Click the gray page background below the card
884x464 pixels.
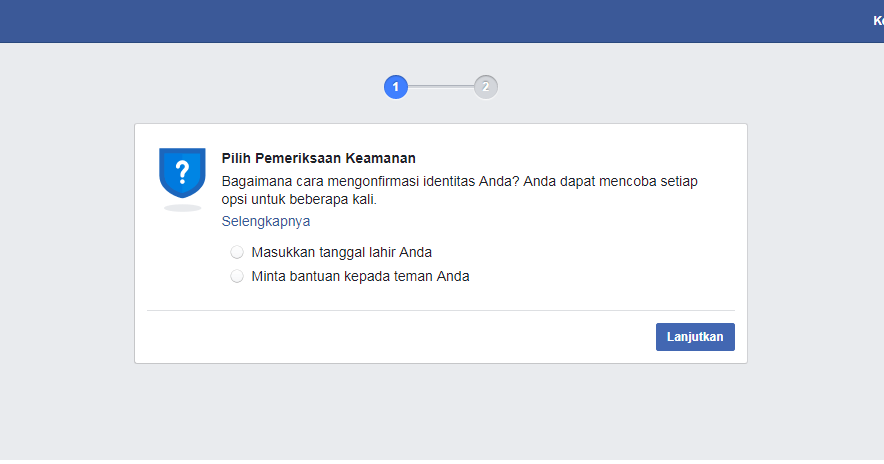[x=442, y=412]
